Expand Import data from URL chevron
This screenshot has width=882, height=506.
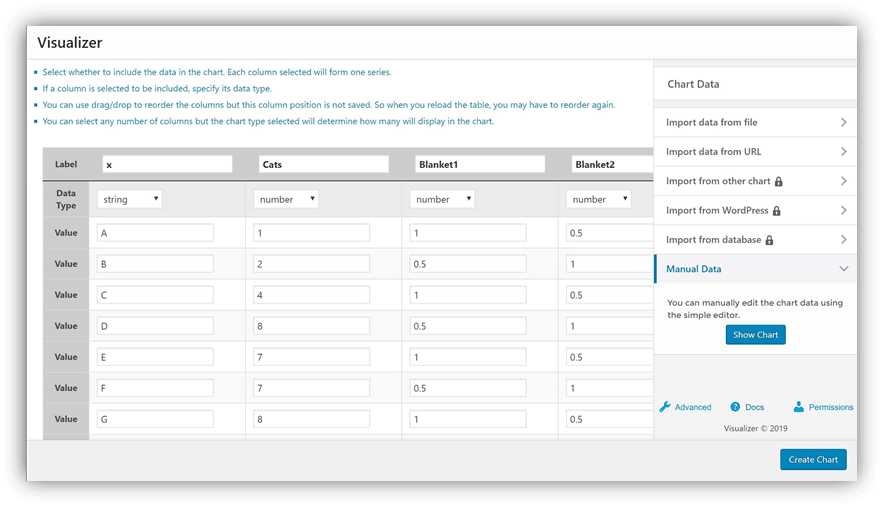tap(843, 151)
